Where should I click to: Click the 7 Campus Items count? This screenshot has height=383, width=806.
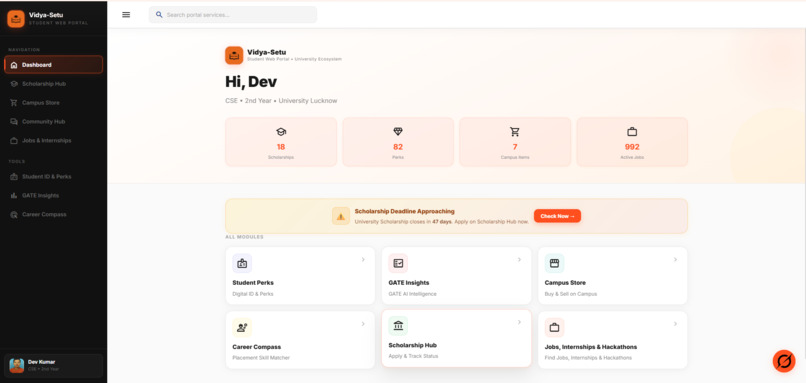(x=515, y=147)
